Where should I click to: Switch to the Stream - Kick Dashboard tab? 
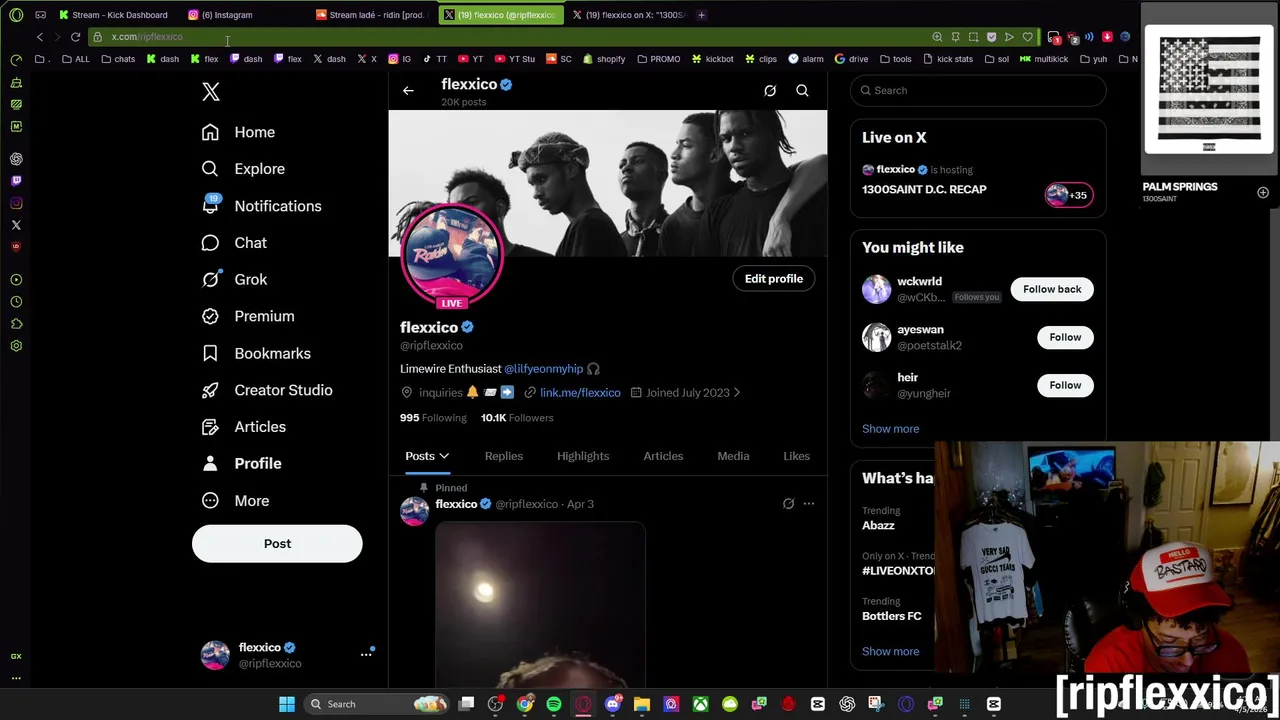click(114, 15)
